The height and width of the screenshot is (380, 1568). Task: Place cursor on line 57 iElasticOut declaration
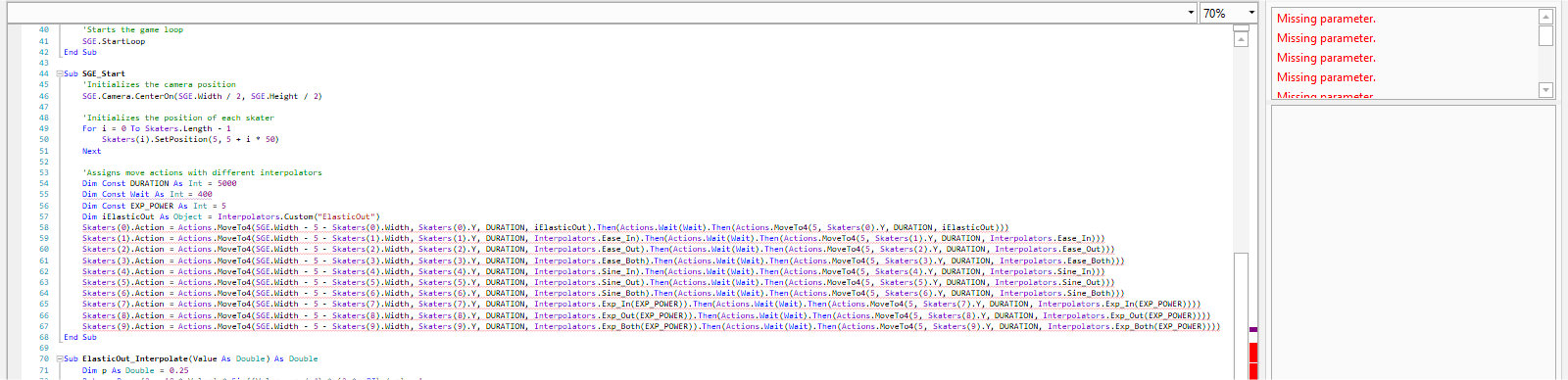[x=230, y=216]
